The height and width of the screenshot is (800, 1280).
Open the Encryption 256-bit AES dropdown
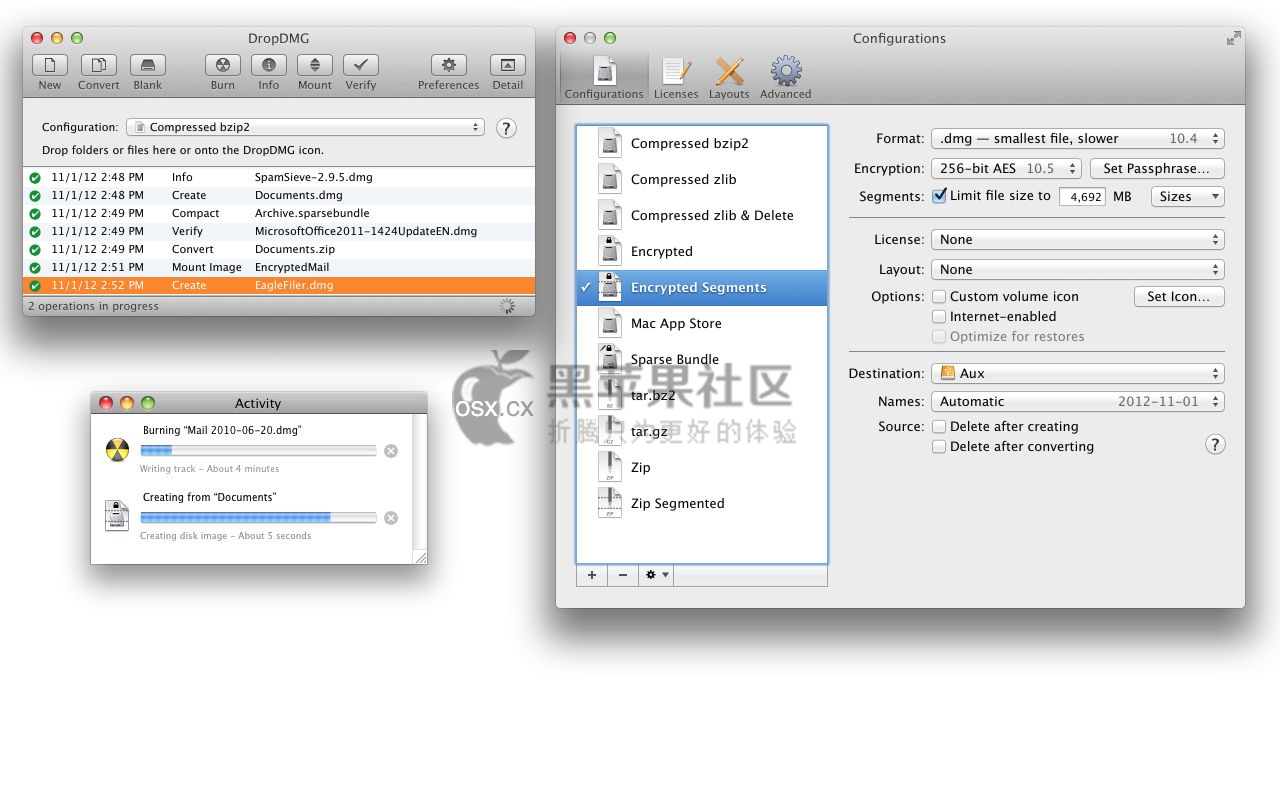point(1006,169)
